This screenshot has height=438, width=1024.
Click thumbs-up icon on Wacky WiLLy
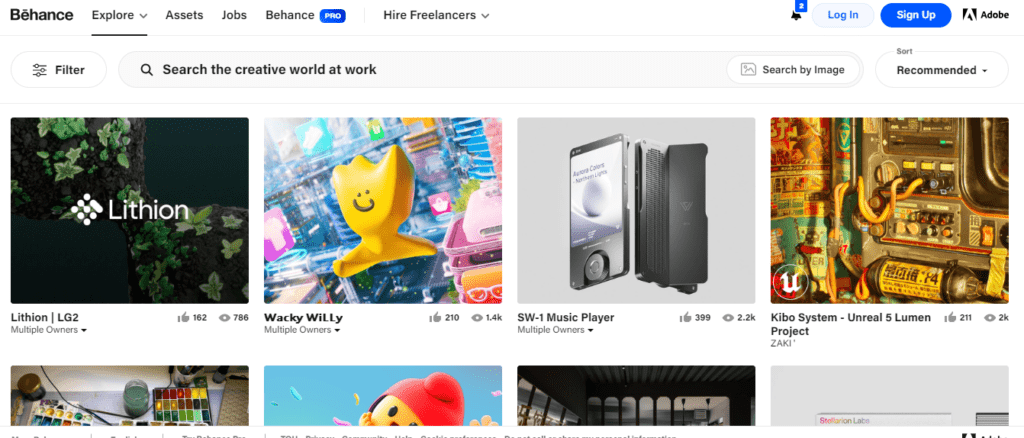click(x=436, y=318)
